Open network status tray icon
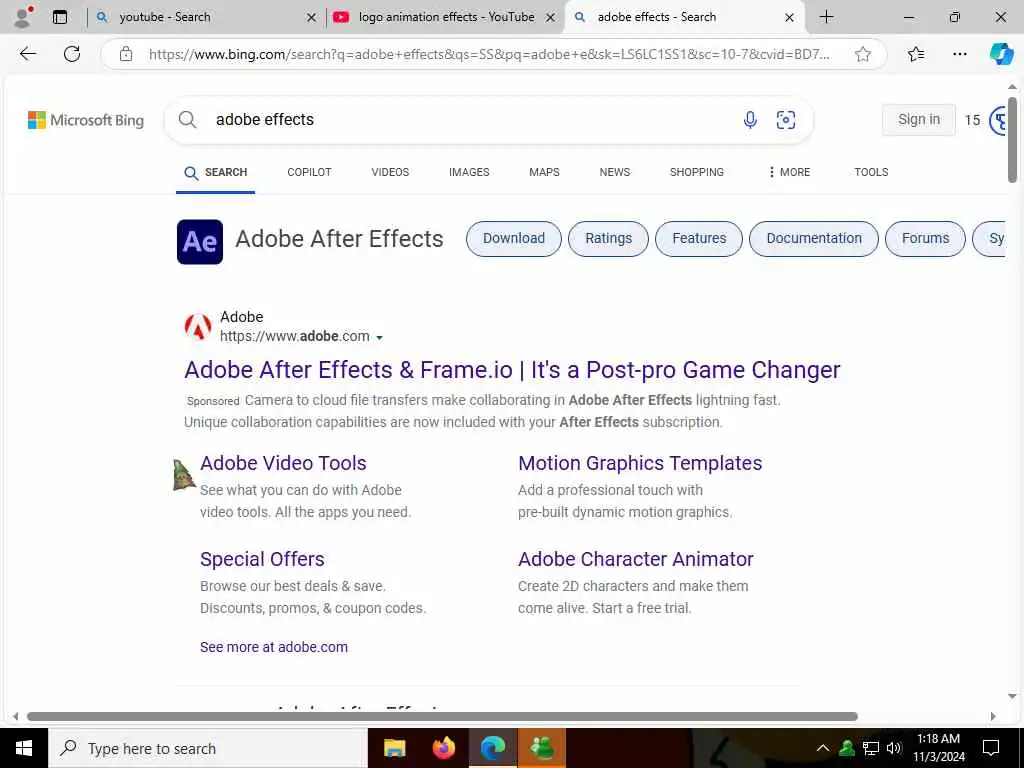Viewport: 1024px width, 768px height. [x=871, y=748]
